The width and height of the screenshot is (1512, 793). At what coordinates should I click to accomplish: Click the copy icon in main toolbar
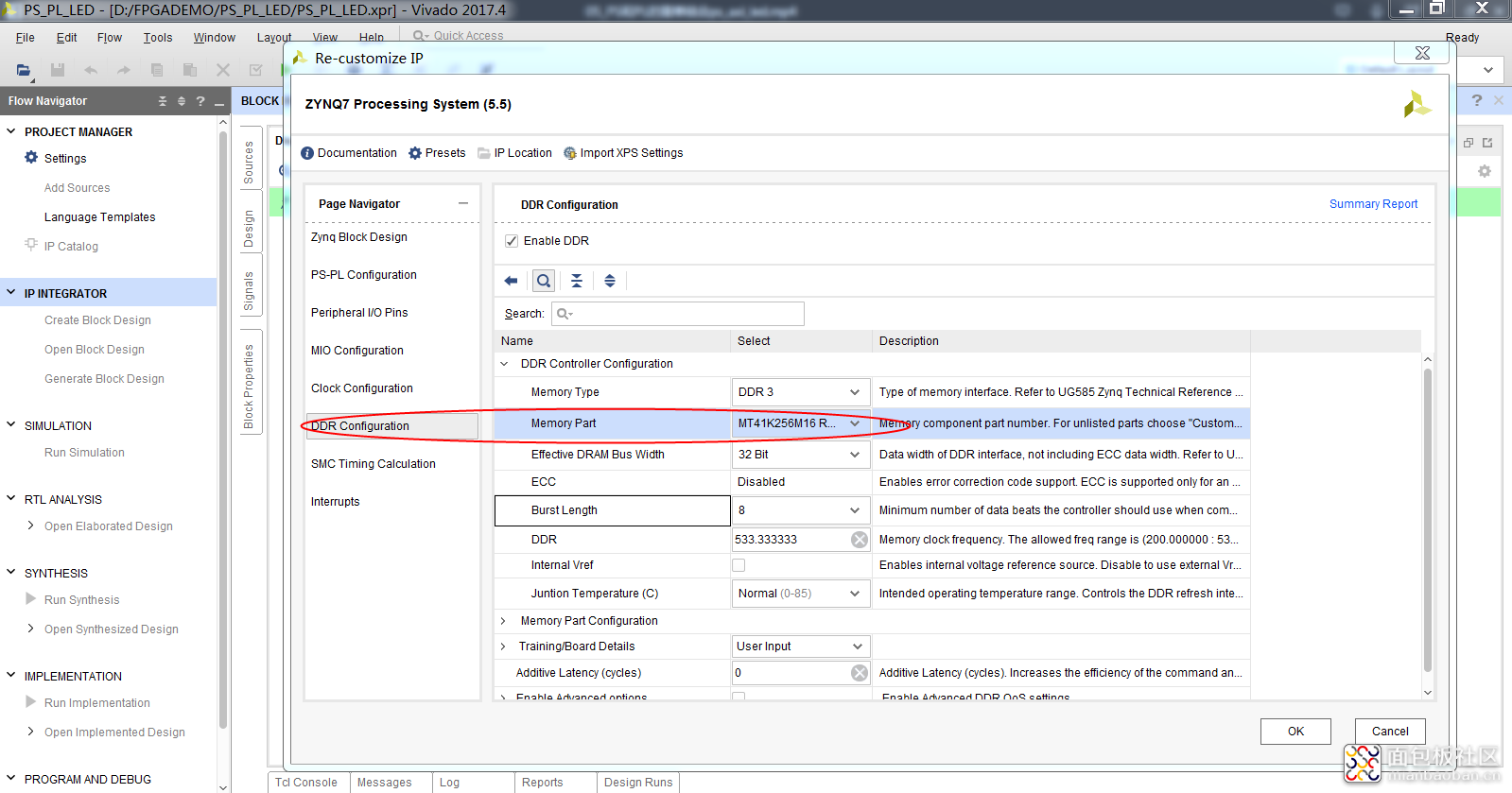pyautogui.click(x=157, y=70)
